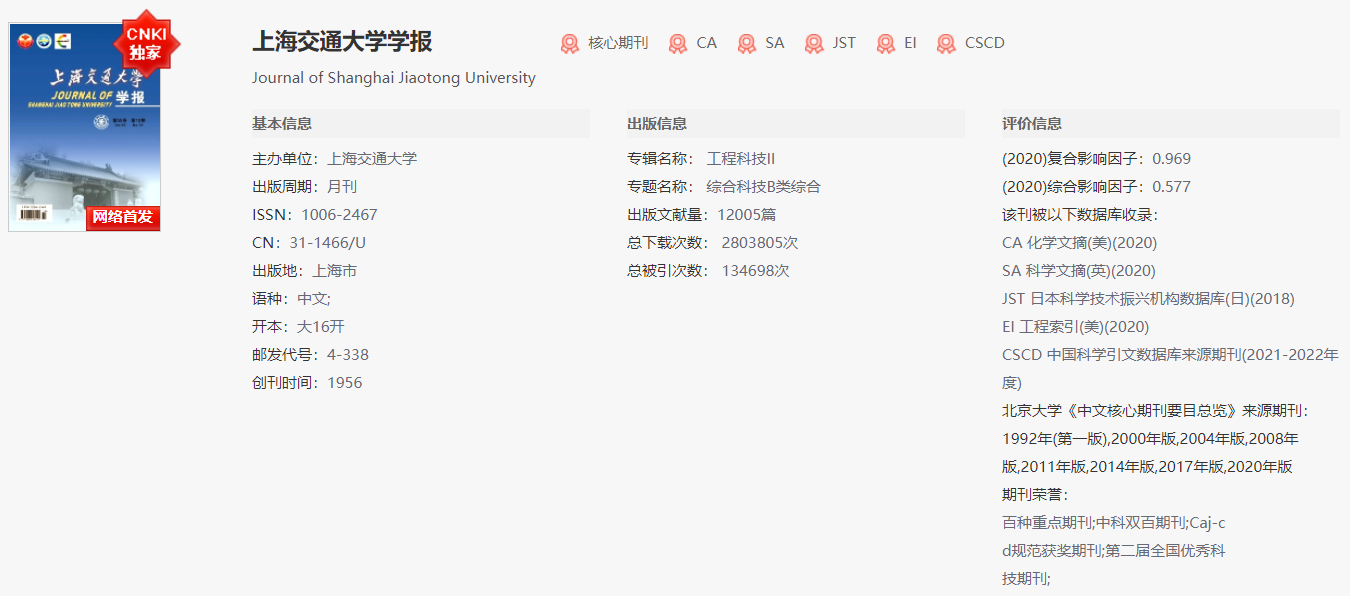Click the 复合影响因子 0.969 line

tap(1097, 159)
